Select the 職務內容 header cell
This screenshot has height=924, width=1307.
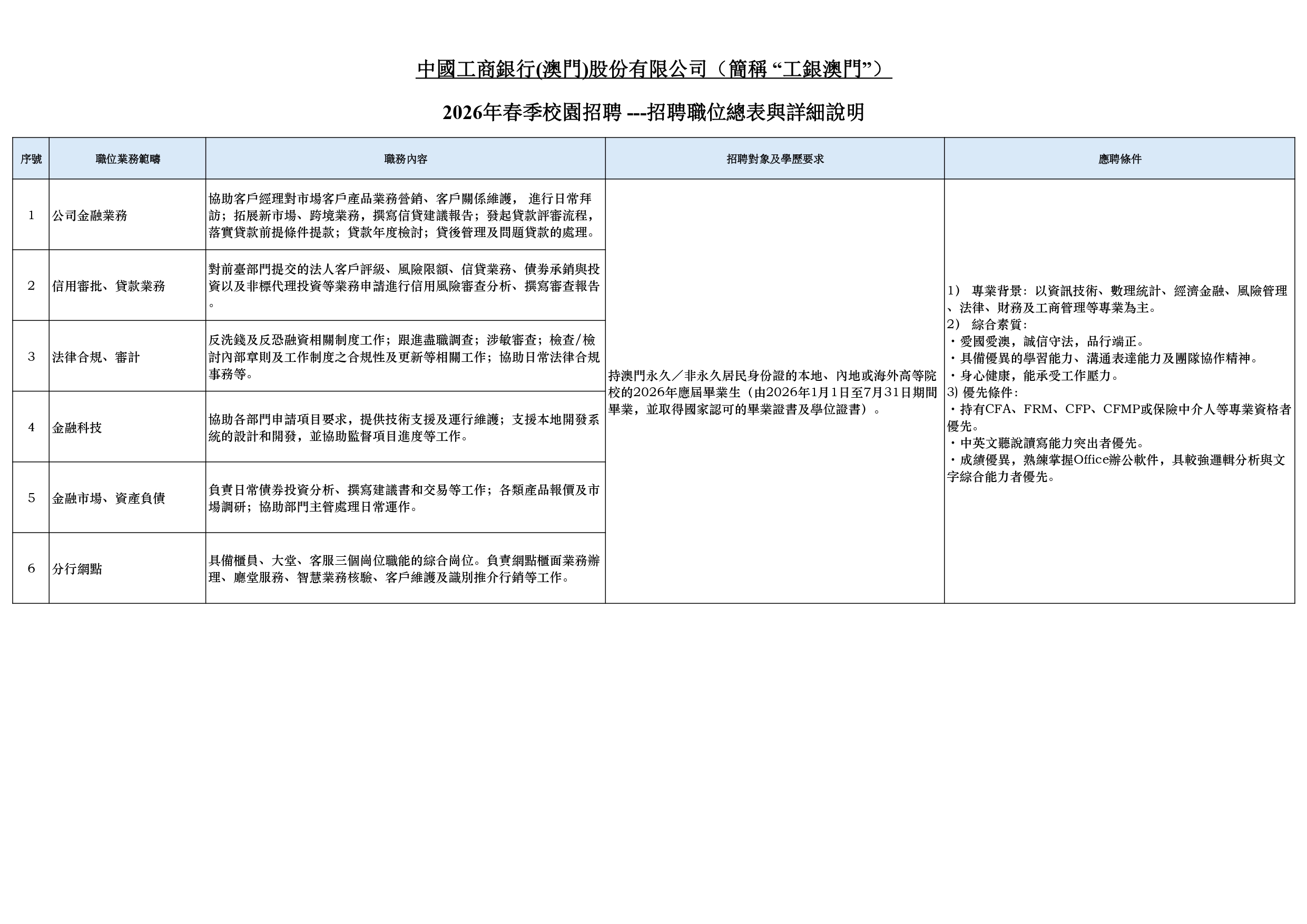coord(405,159)
